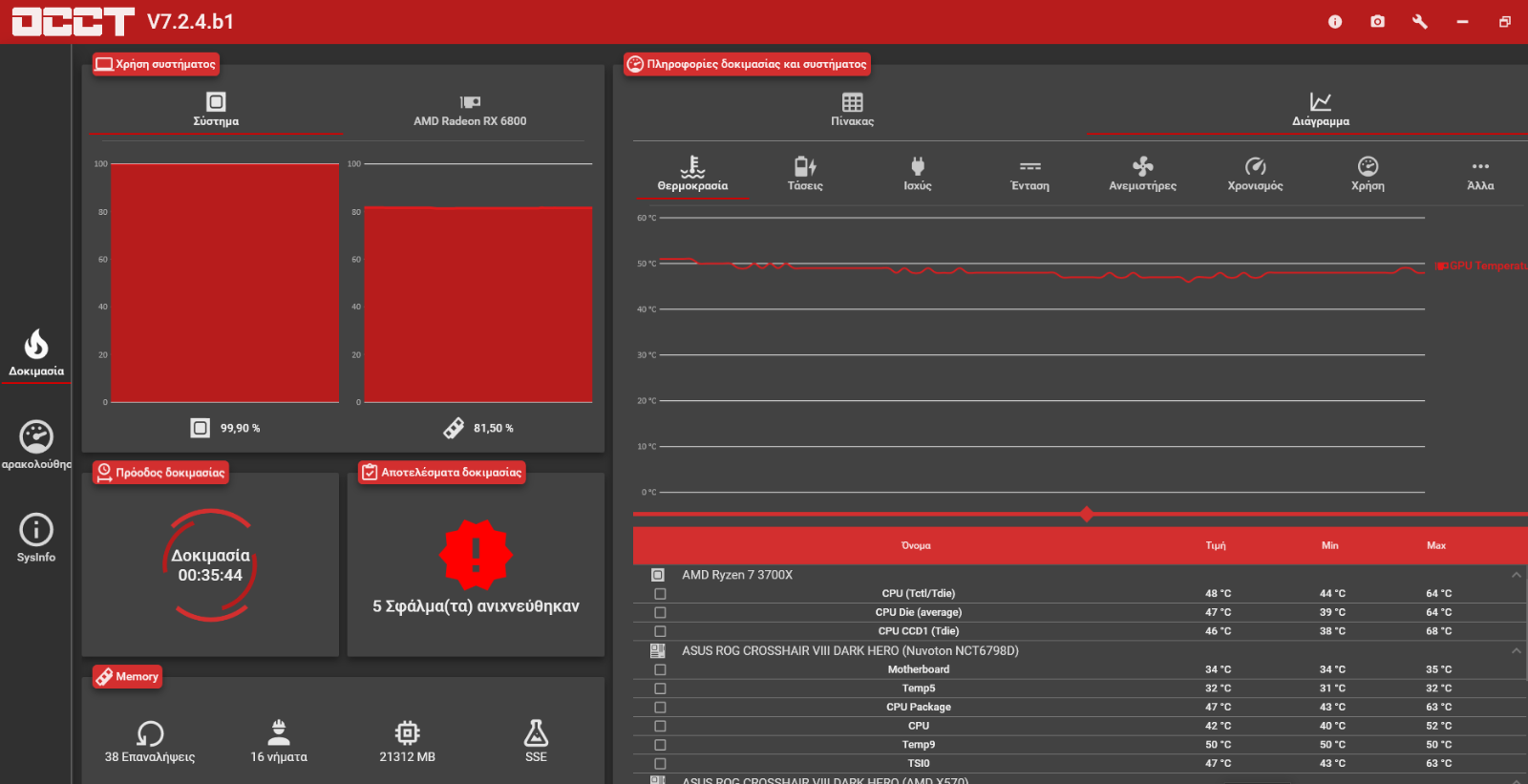Open settings with the wrench icon

[x=1420, y=22]
